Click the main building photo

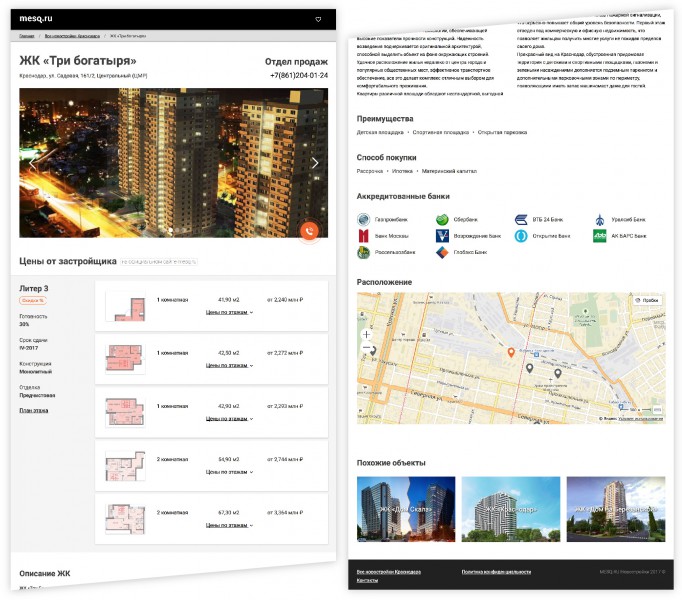pyautogui.click(x=174, y=163)
